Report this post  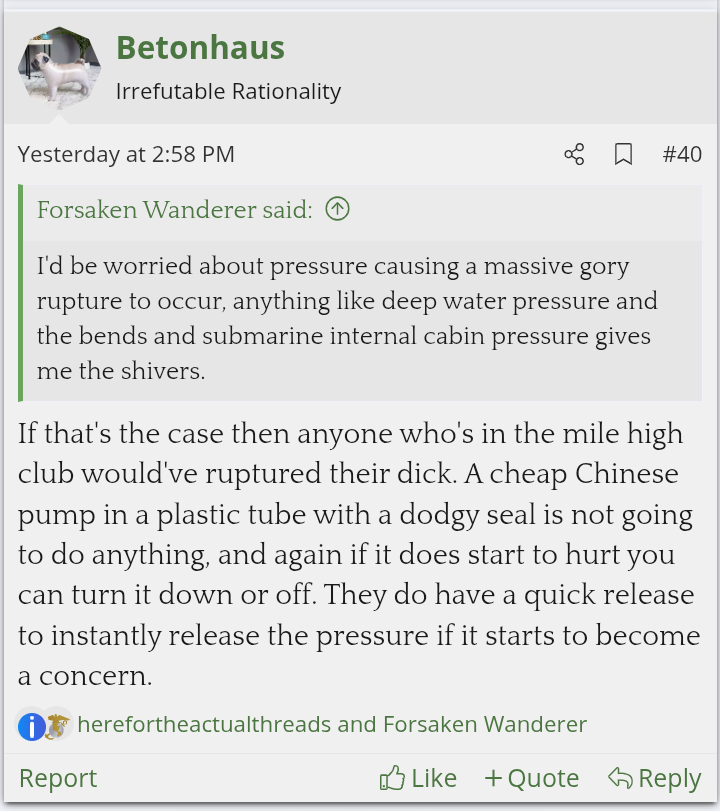(58, 778)
